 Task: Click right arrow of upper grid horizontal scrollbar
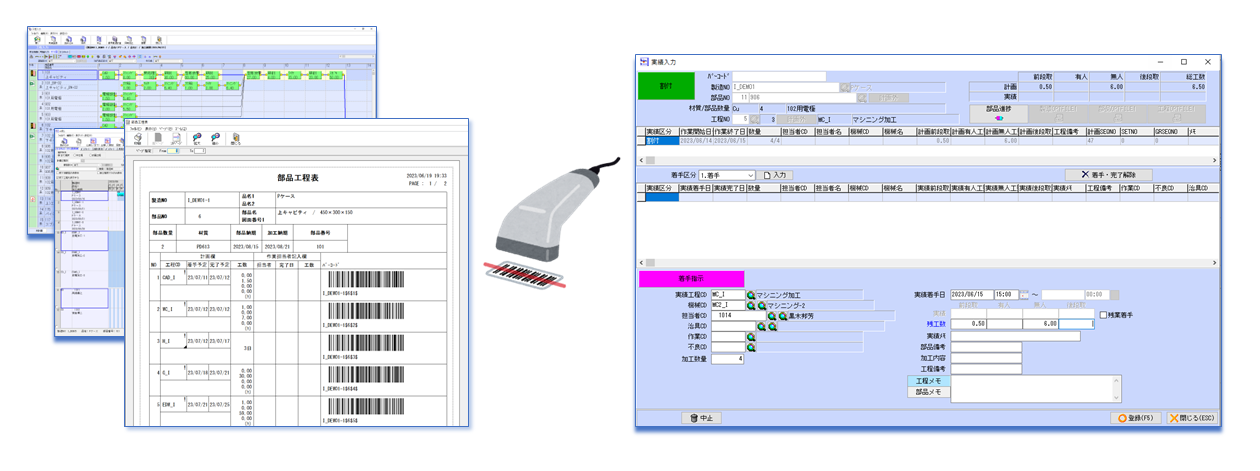[1215, 160]
